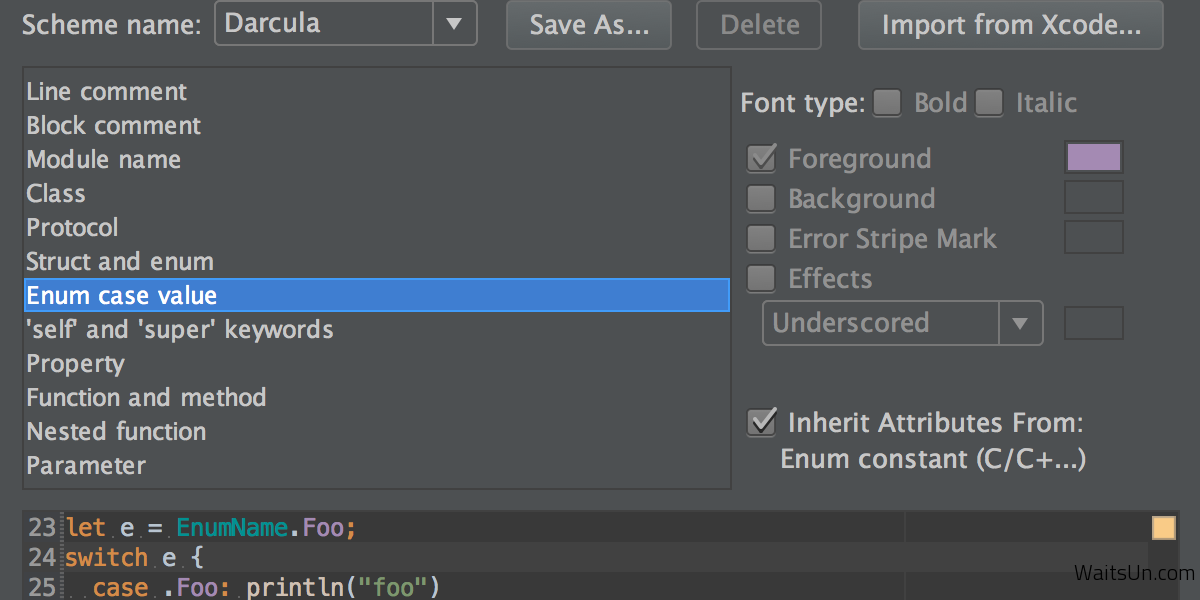
Task: Open the purple Foreground color swatch
Action: (1094, 158)
